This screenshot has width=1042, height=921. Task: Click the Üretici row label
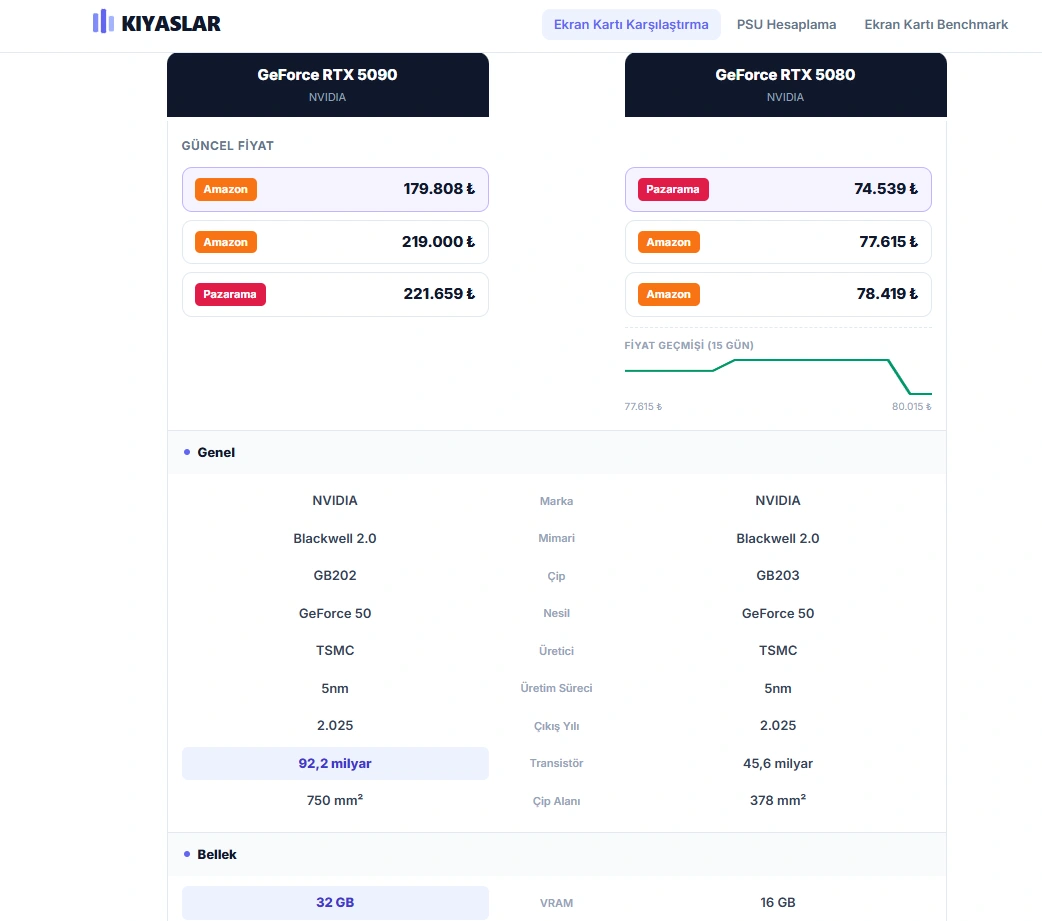coord(556,651)
